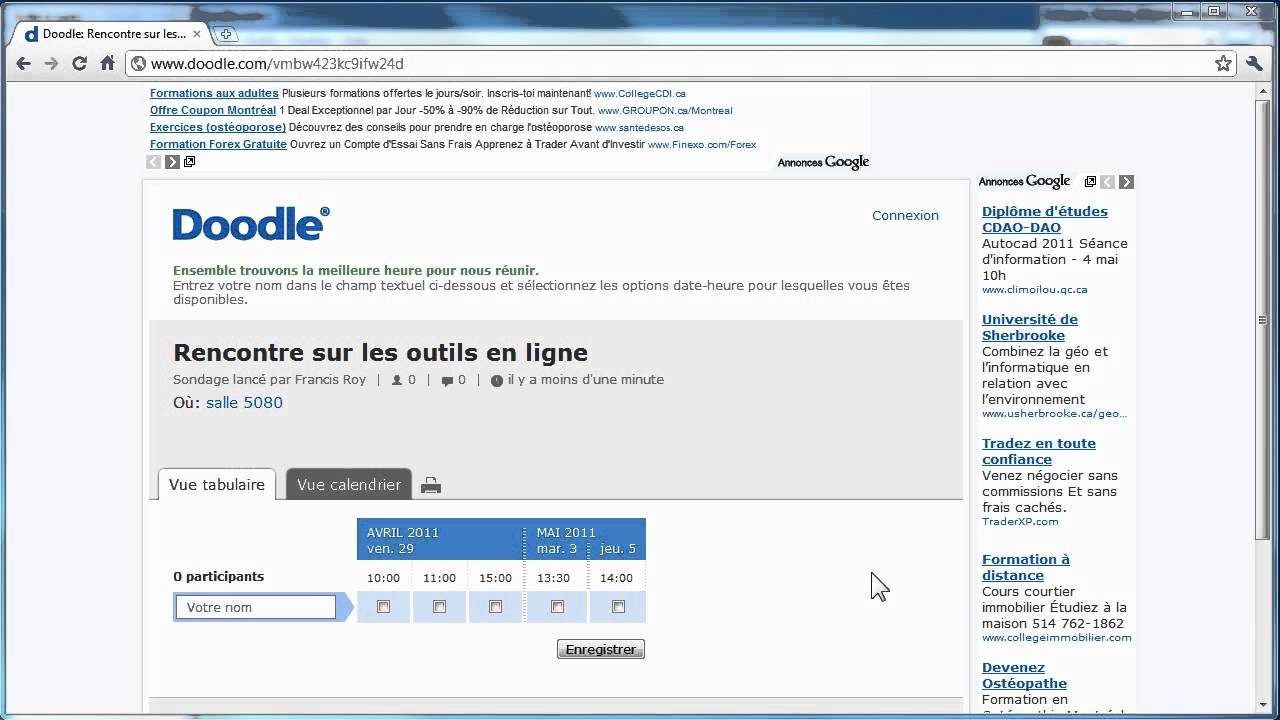Click the Doodle logo
The height and width of the screenshot is (720, 1280).
(x=251, y=224)
